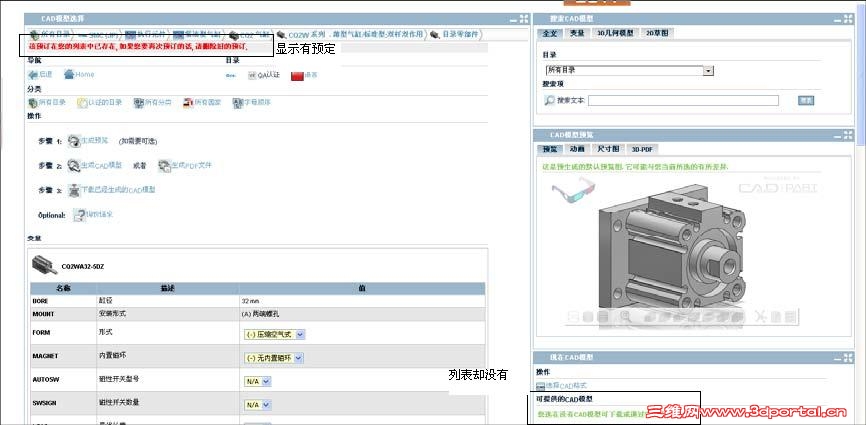Click the Optional help question-mark icon
Screen dimensions: 866x425
pyautogui.click(x=80, y=215)
